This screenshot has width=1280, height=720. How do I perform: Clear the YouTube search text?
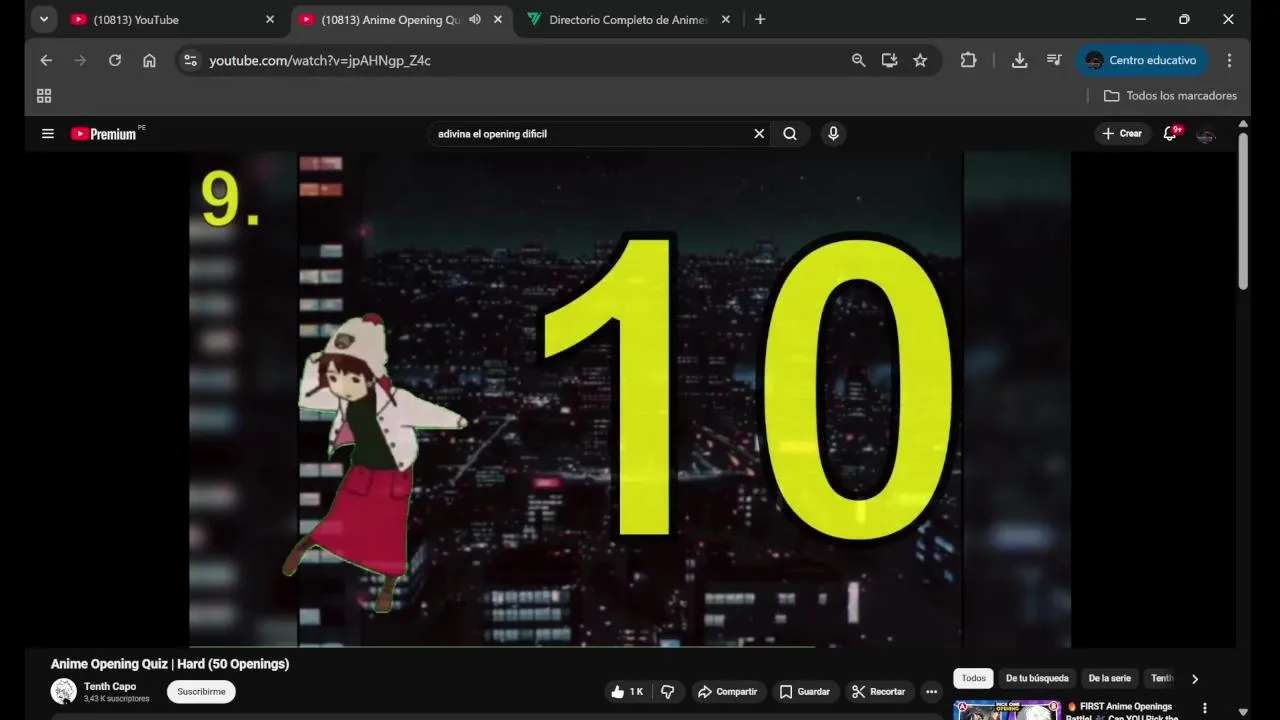759,133
